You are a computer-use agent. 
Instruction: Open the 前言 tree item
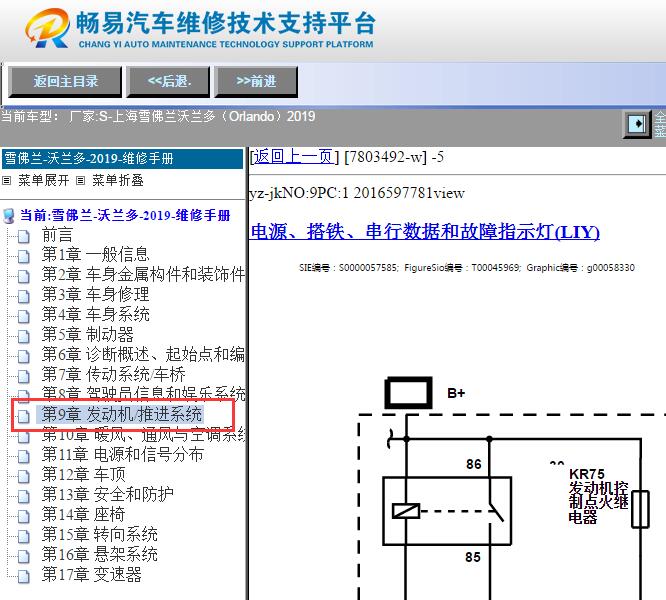57,235
